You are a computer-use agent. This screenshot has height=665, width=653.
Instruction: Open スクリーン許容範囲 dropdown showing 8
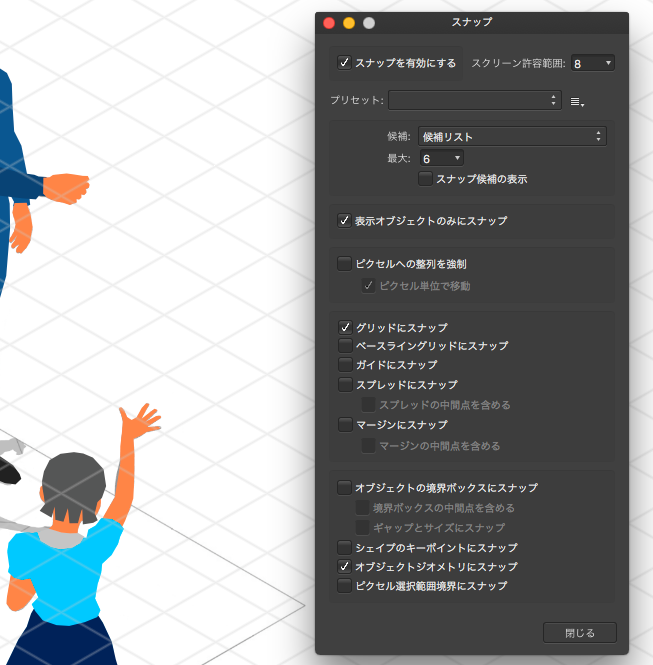[592, 63]
